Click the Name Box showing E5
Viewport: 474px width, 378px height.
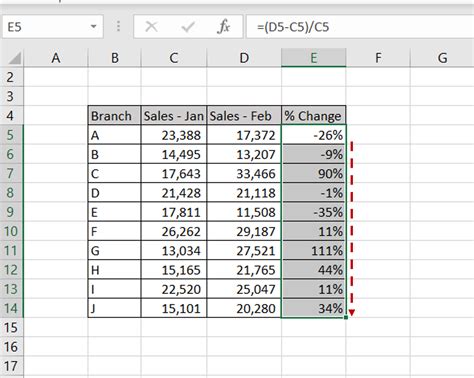(53, 26)
